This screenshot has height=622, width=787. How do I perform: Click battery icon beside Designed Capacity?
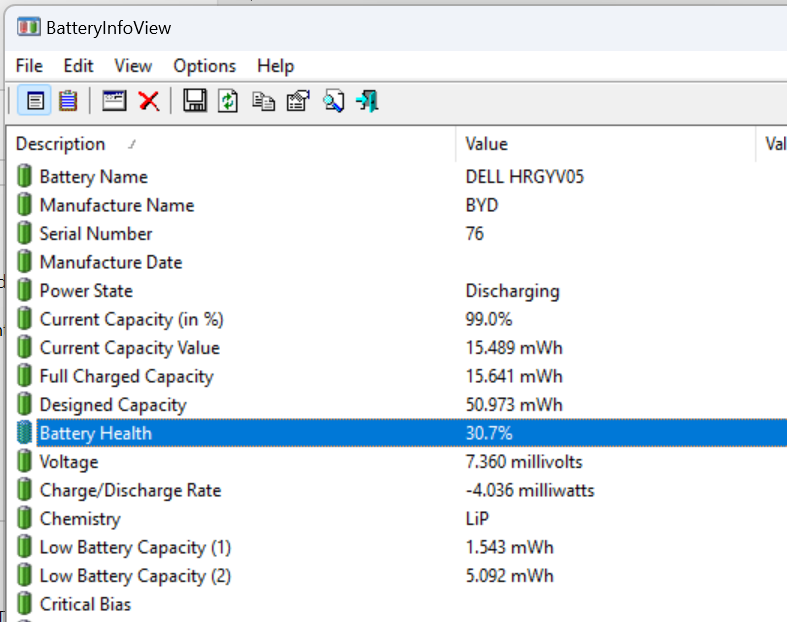coord(24,404)
